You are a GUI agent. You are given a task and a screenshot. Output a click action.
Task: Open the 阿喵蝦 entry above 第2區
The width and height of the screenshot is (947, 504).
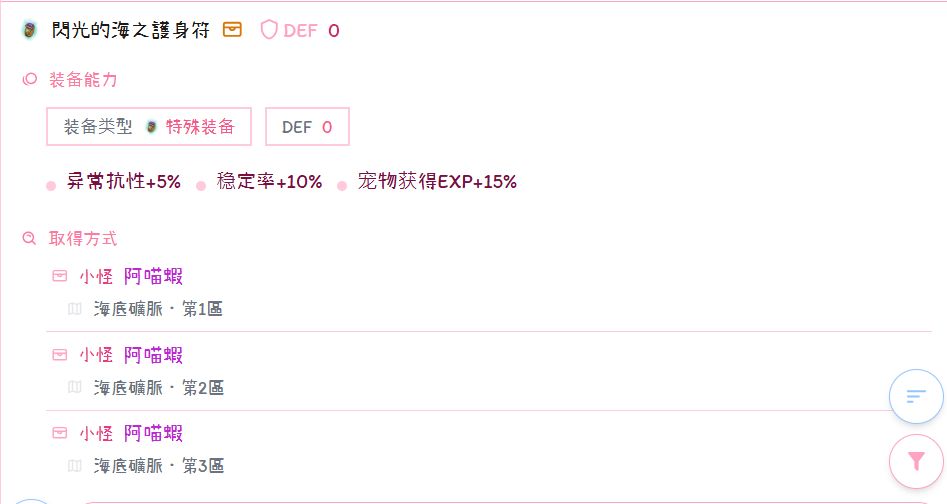tap(153, 355)
